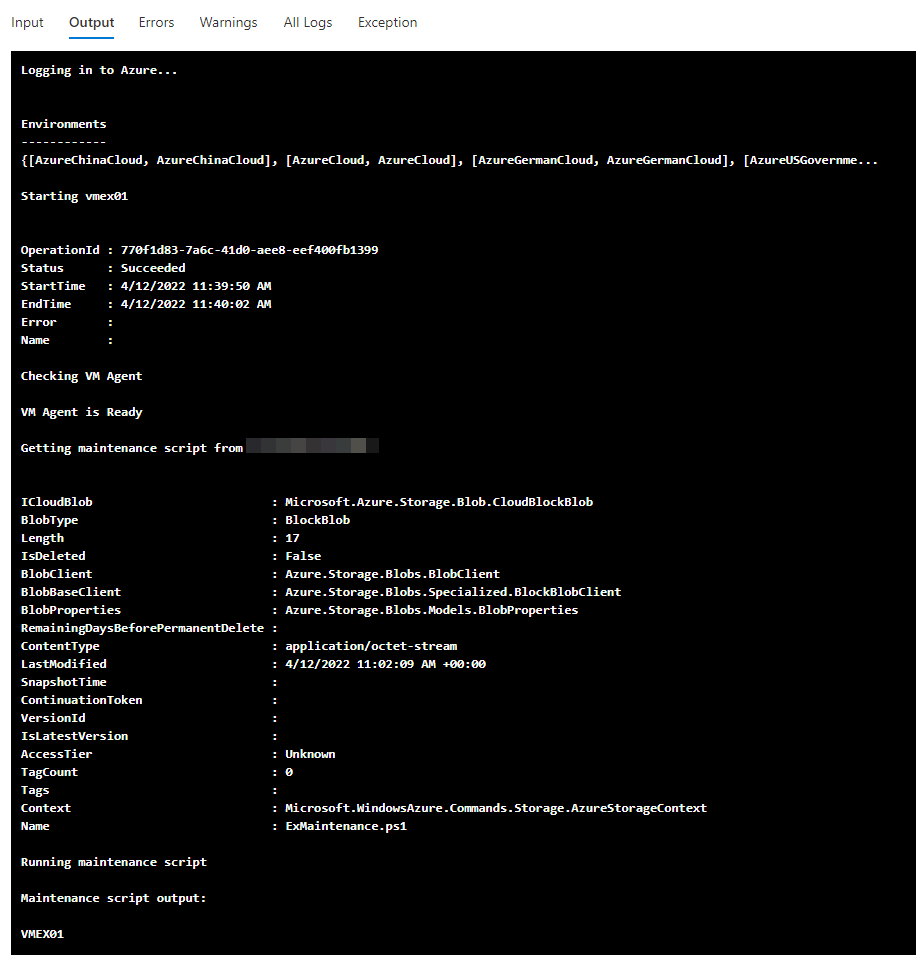Click the 'Starting vmex01' line
The width and height of the screenshot is (916, 955).
click(x=74, y=196)
